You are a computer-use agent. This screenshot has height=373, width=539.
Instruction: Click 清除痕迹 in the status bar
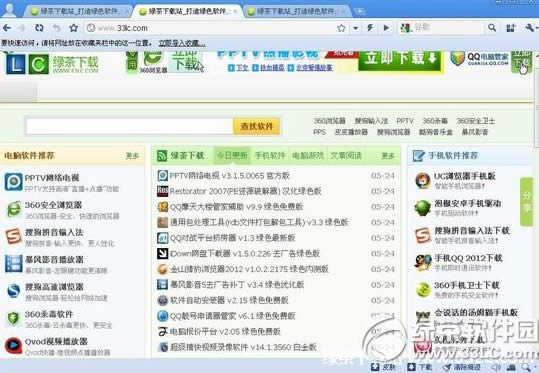(x=462, y=367)
